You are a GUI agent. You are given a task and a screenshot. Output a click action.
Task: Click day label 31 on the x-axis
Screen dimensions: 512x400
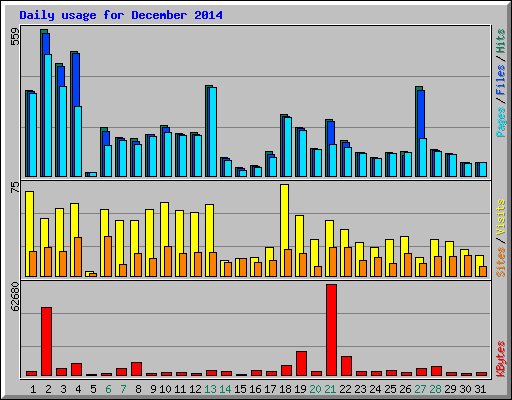pyautogui.click(x=480, y=389)
